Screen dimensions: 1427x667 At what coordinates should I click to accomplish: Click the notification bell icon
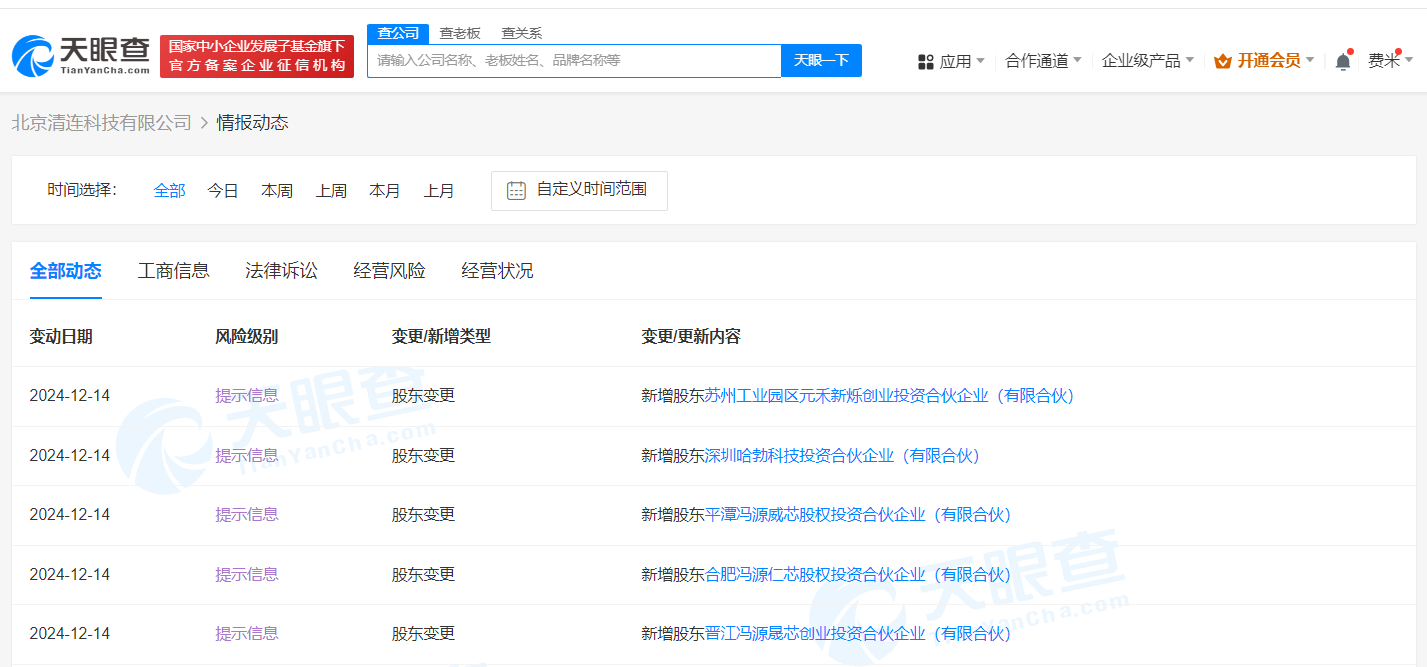point(1341,60)
